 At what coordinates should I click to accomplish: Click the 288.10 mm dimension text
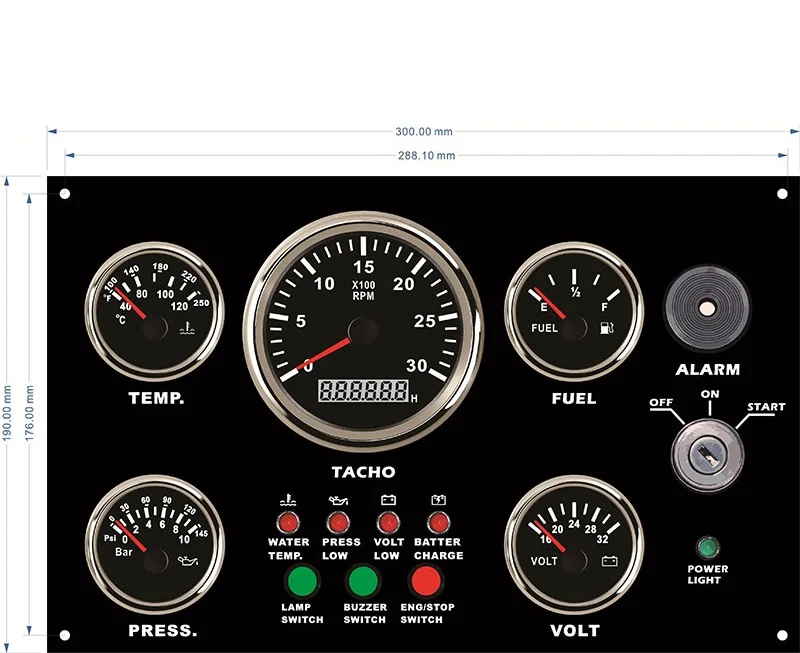point(427,156)
